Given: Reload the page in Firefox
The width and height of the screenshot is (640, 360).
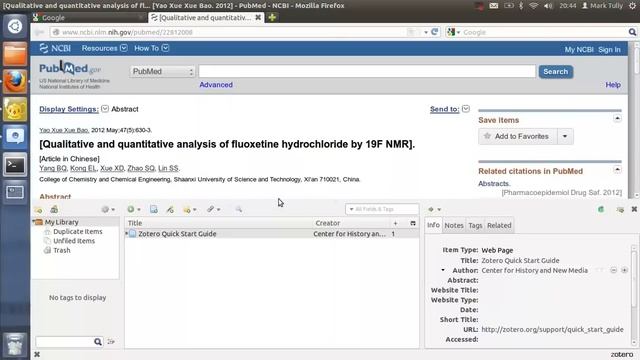Looking at the screenshot, I should tap(435, 32).
